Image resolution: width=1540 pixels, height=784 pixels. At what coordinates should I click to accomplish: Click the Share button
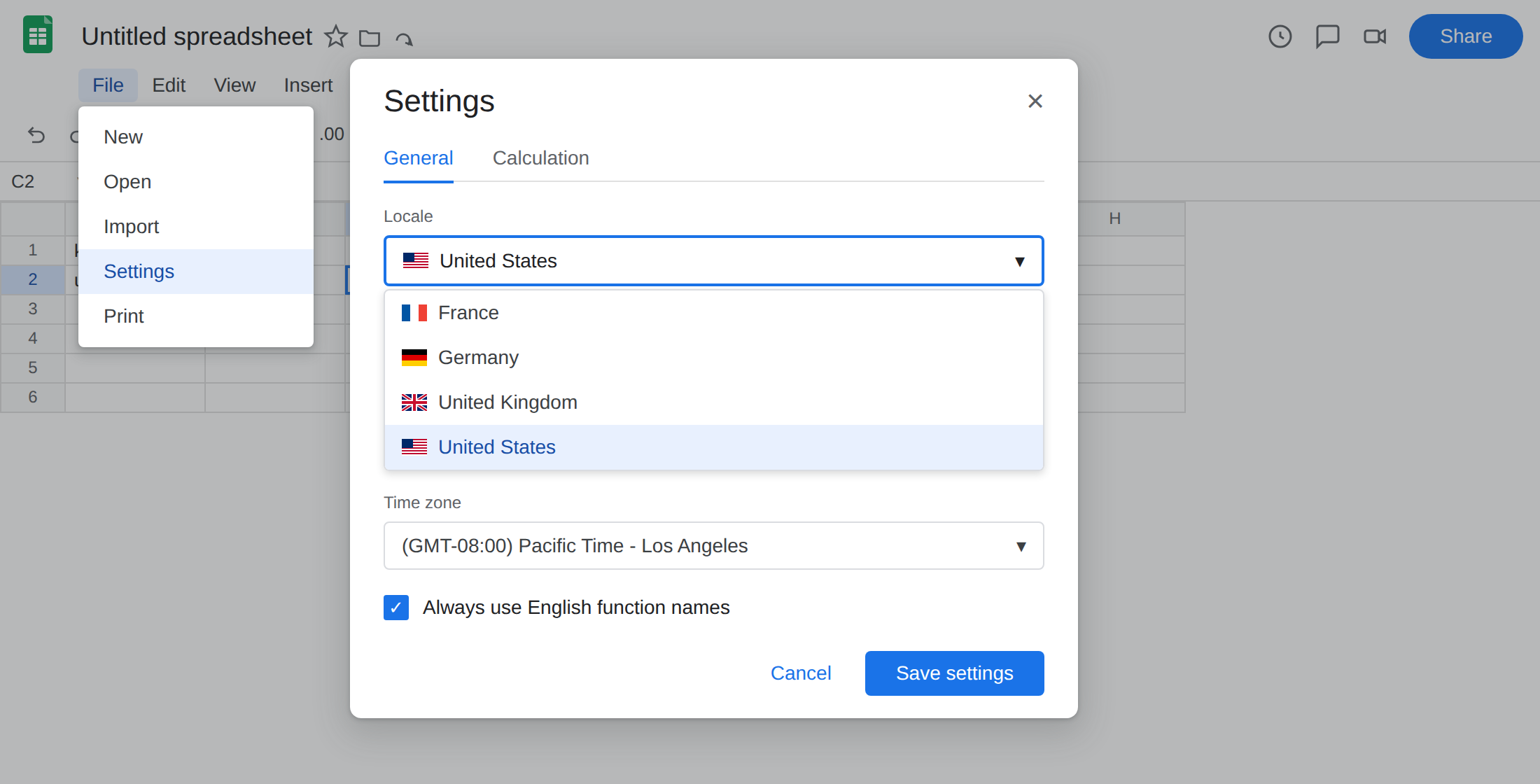pyautogui.click(x=1466, y=36)
